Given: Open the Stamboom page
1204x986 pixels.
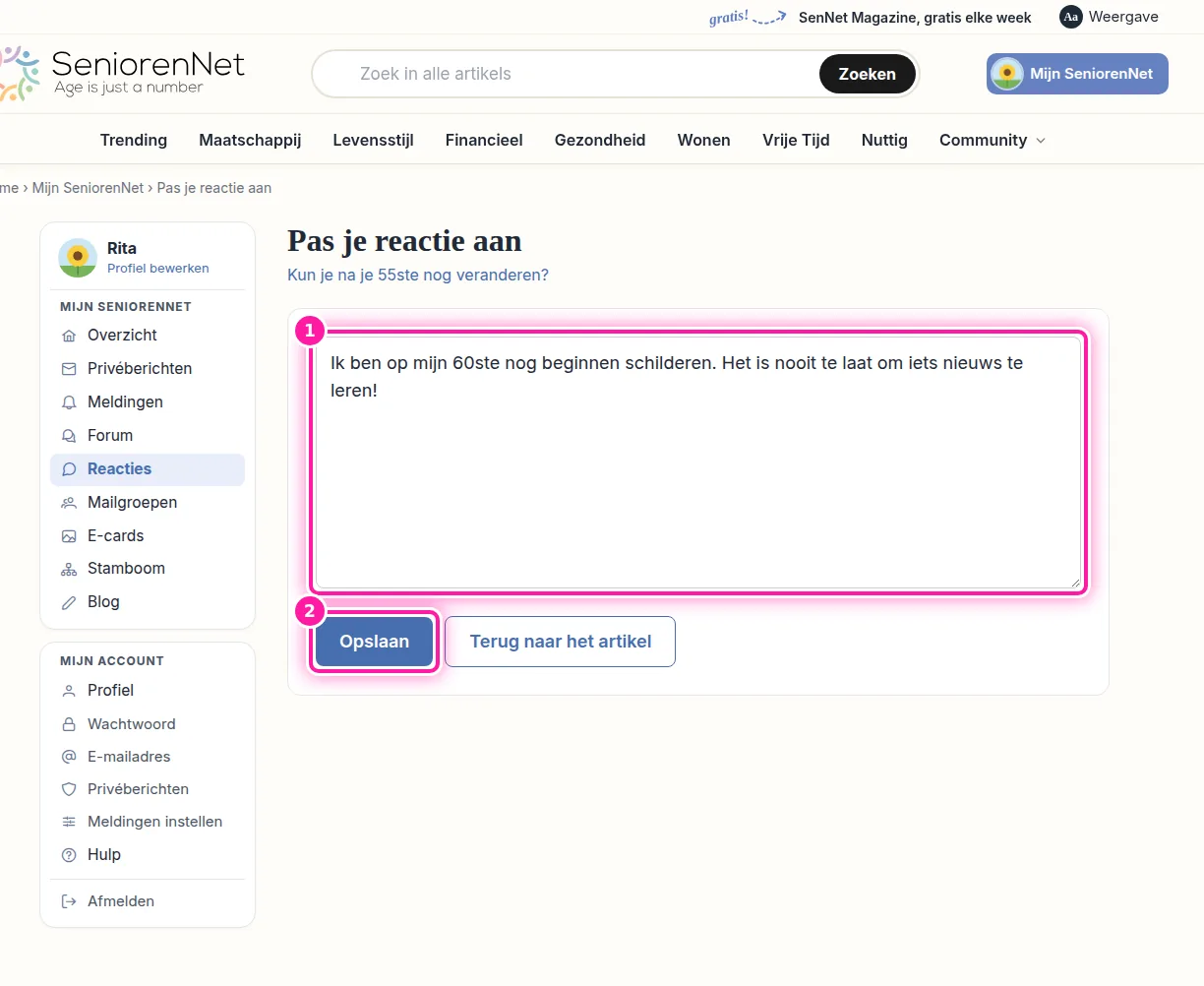Looking at the screenshot, I should 148,569.
